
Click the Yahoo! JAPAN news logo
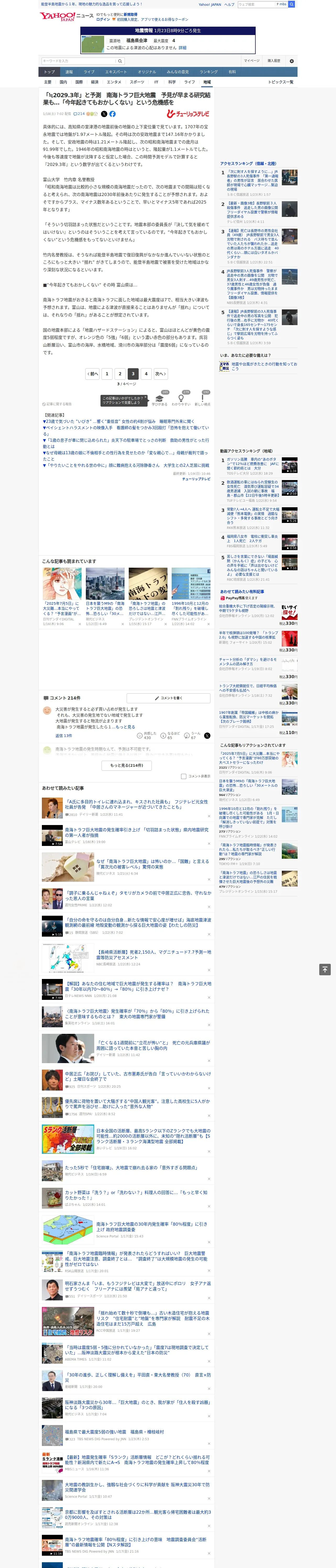(x=67, y=16)
